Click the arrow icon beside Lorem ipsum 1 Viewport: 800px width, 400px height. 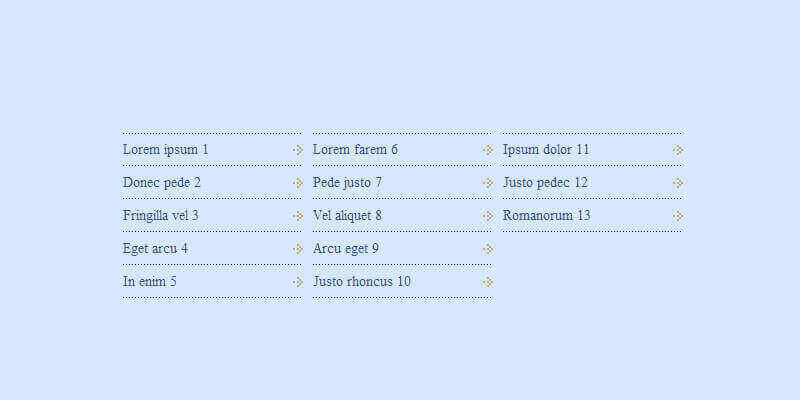pos(297,150)
